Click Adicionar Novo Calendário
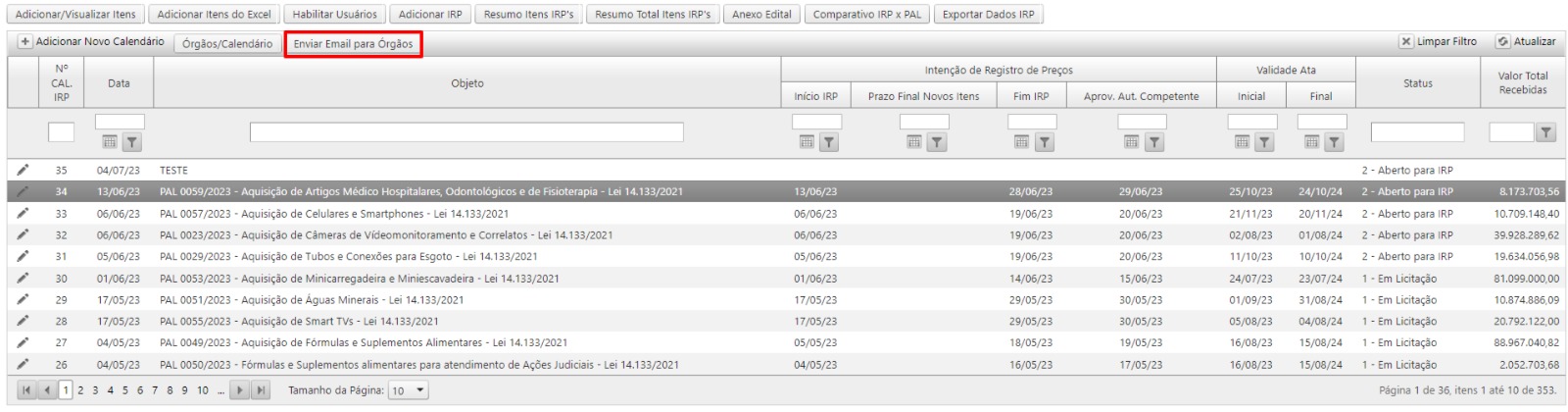Viewport: 1568px width, 412px height. click(x=91, y=42)
